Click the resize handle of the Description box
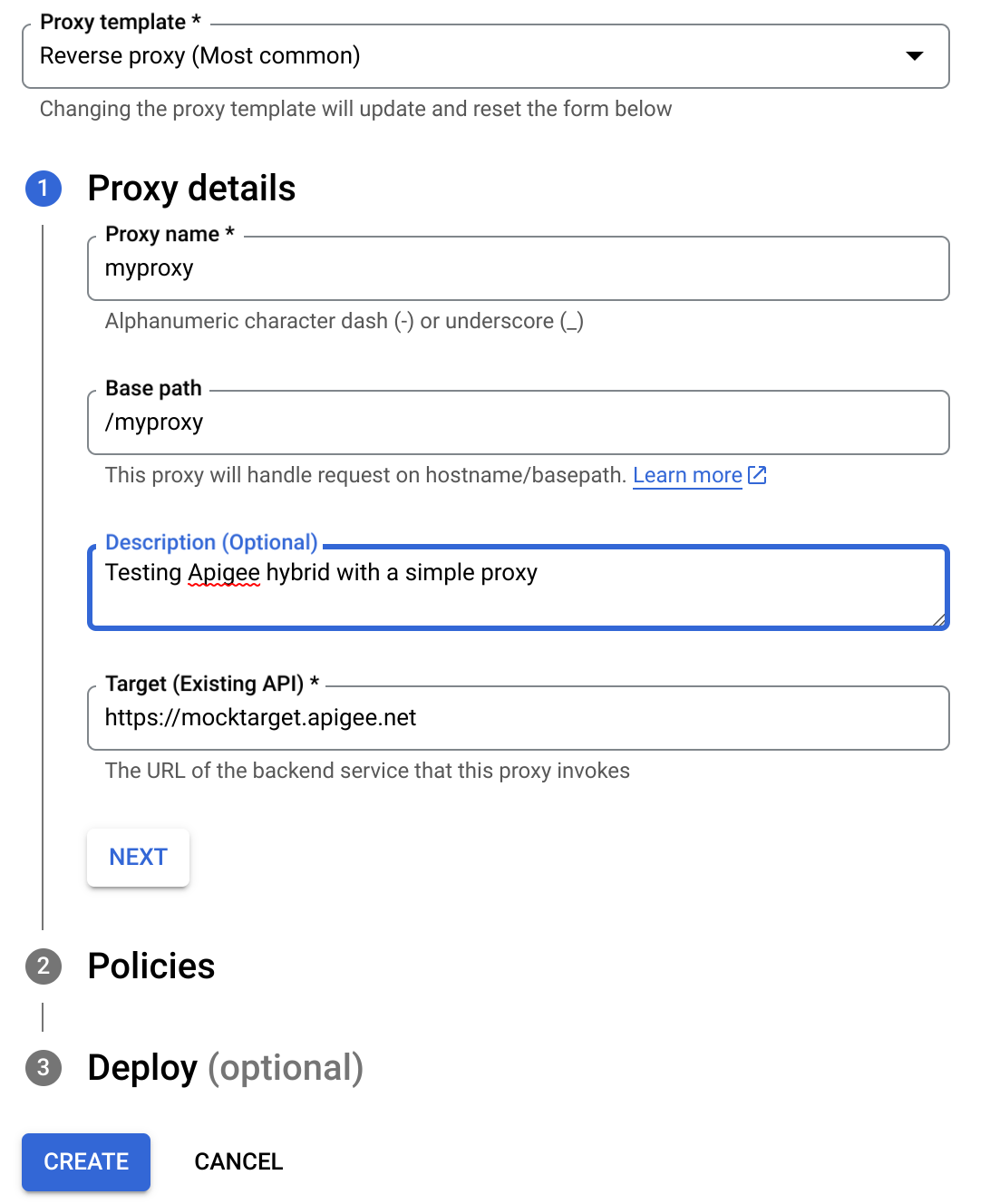The image size is (990, 1204). point(938,621)
